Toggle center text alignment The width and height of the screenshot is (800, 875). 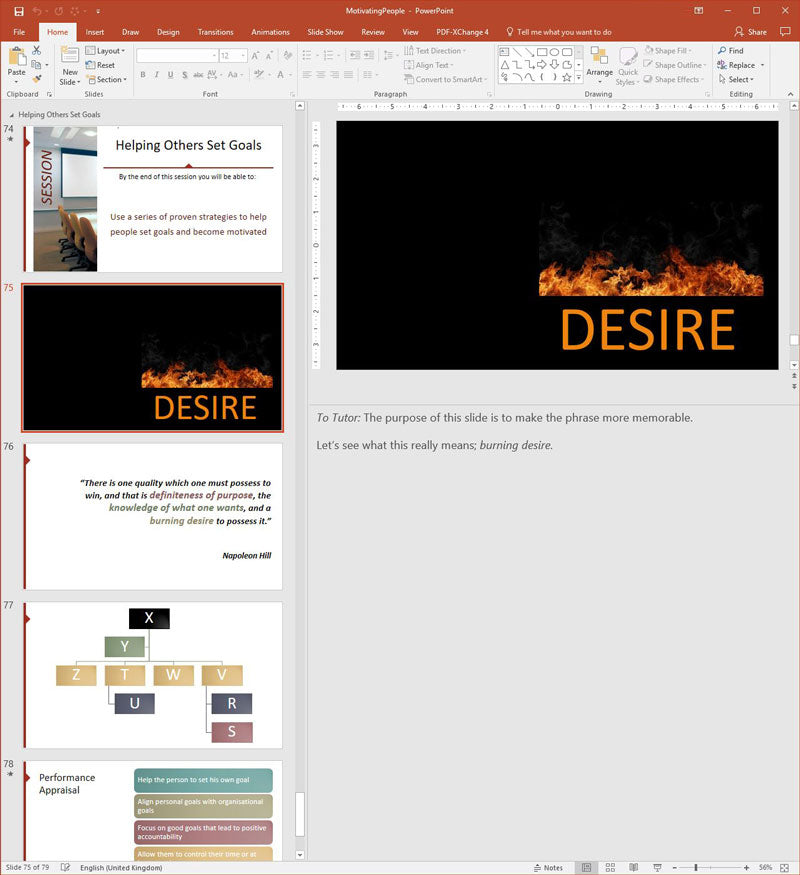[321, 74]
